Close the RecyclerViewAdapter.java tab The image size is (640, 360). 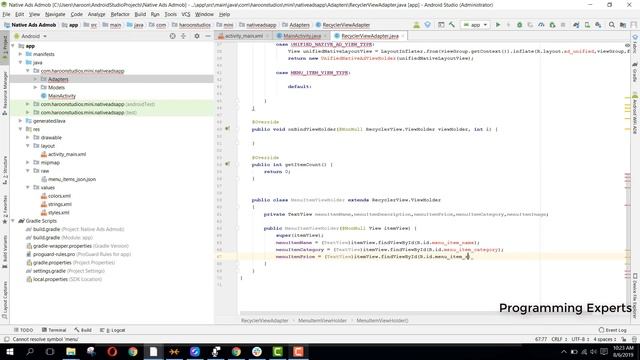[403, 36]
